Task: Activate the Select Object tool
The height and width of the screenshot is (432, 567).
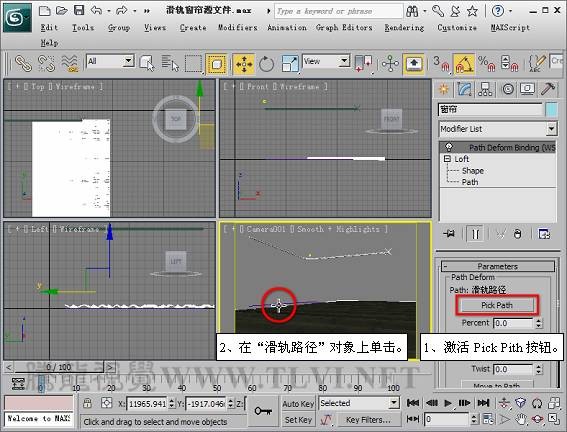Action: tap(147, 64)
